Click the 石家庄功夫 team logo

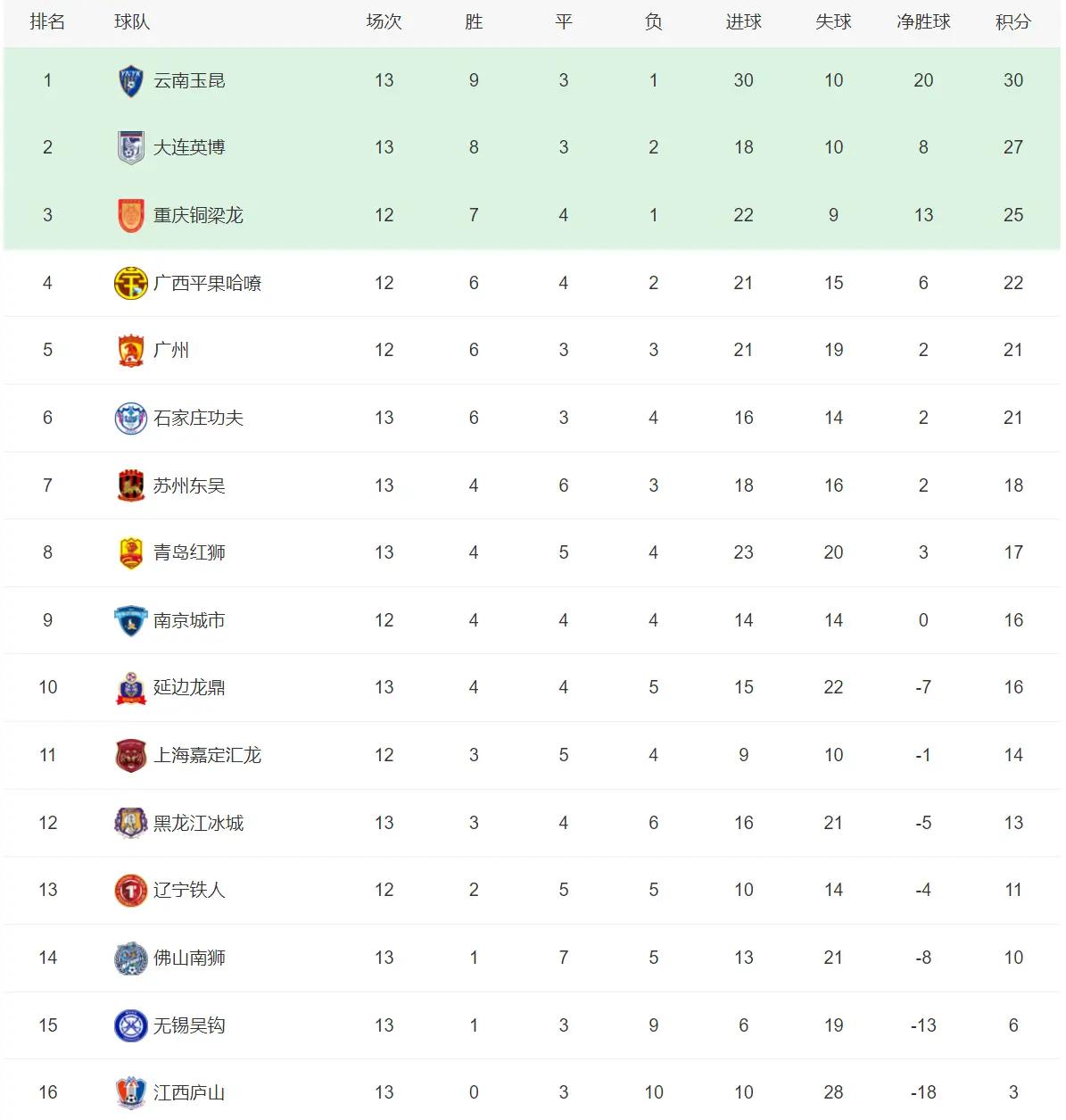click(131, 419)
